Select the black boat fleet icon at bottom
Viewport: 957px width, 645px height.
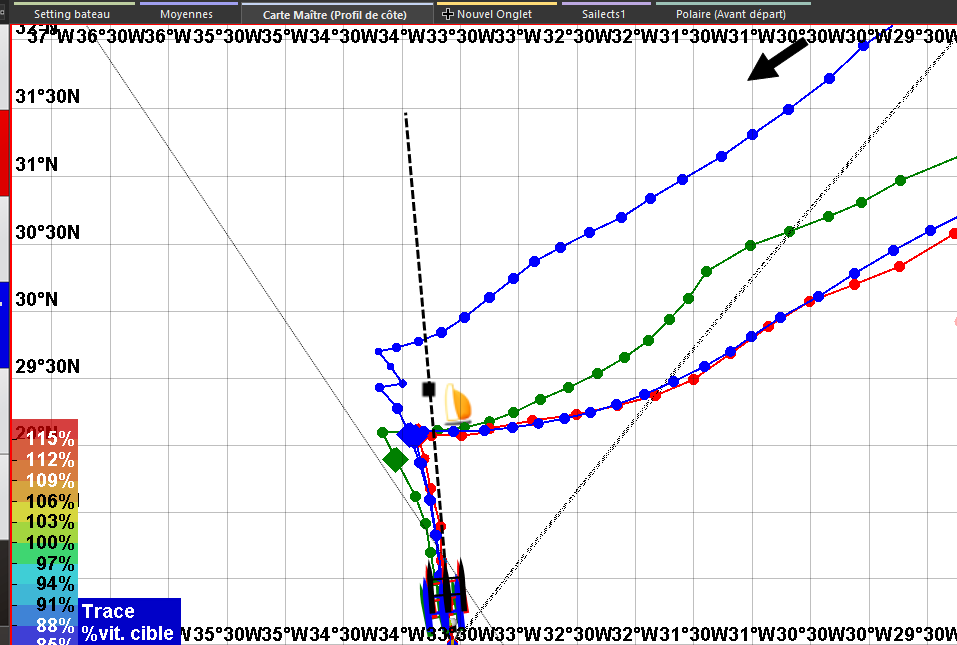(x=445, y=592)
